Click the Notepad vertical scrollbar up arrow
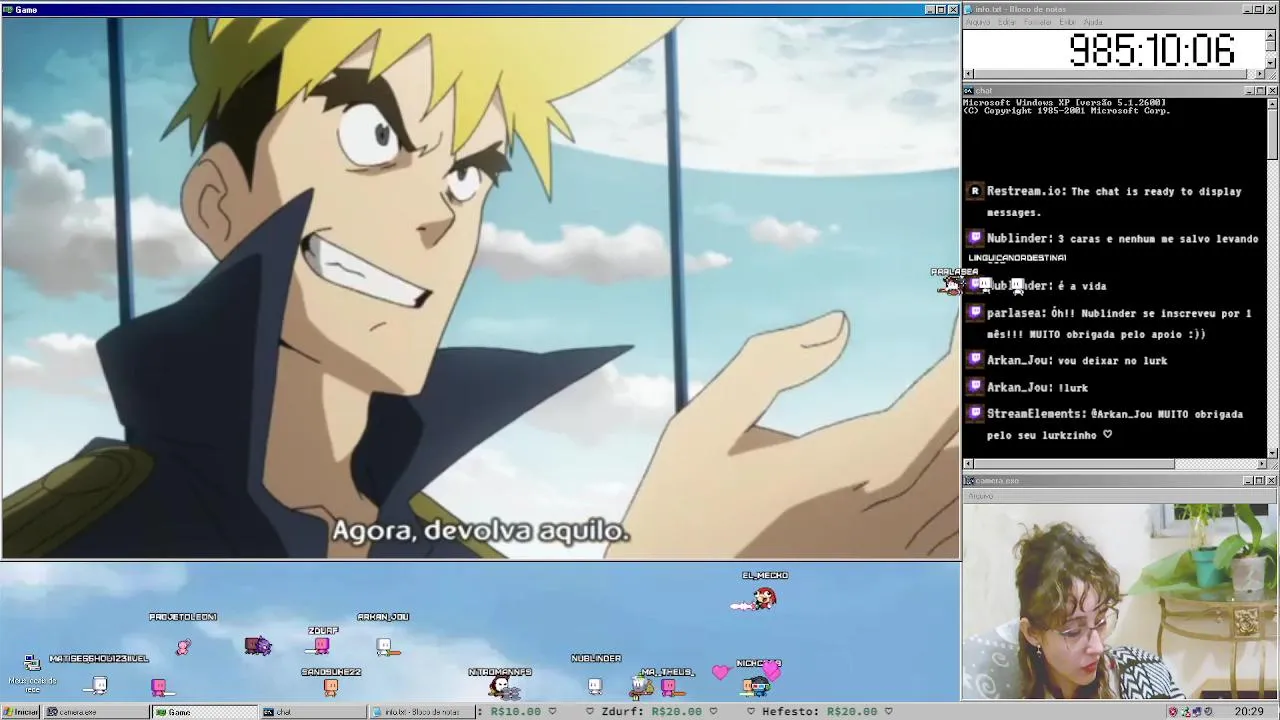Viewport: 1280px width, 720px height. [x=1271, y=35]
